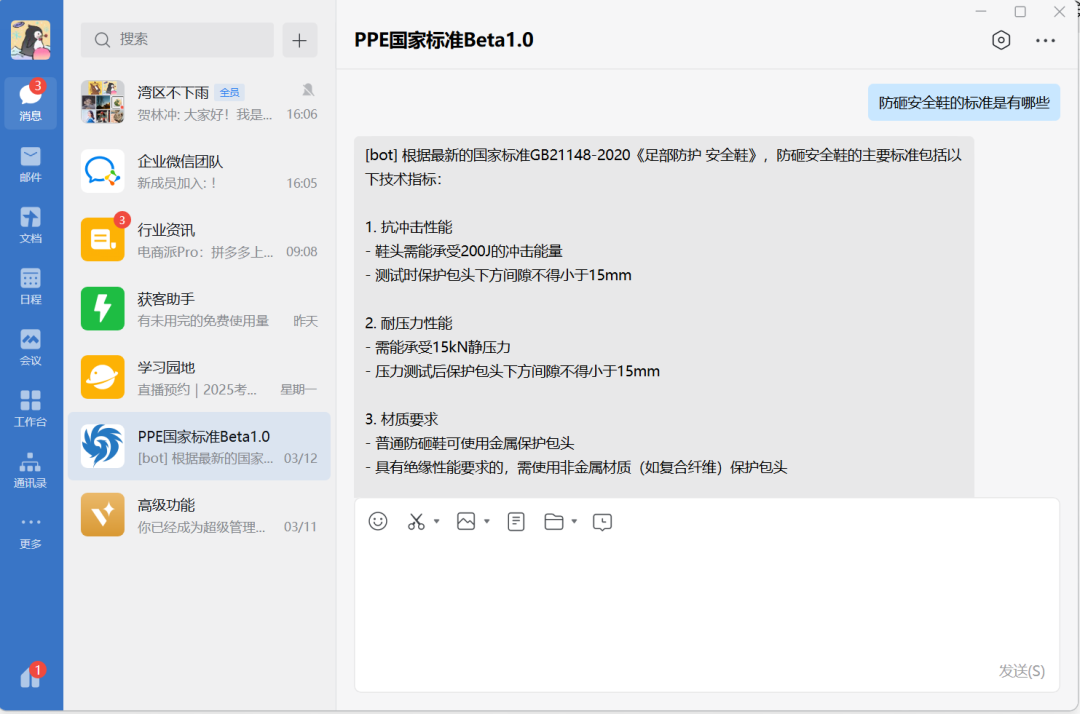1080x714 pixels.
Task: Open the 企业微信团队 conversation
Action: [x=199, y=171]
